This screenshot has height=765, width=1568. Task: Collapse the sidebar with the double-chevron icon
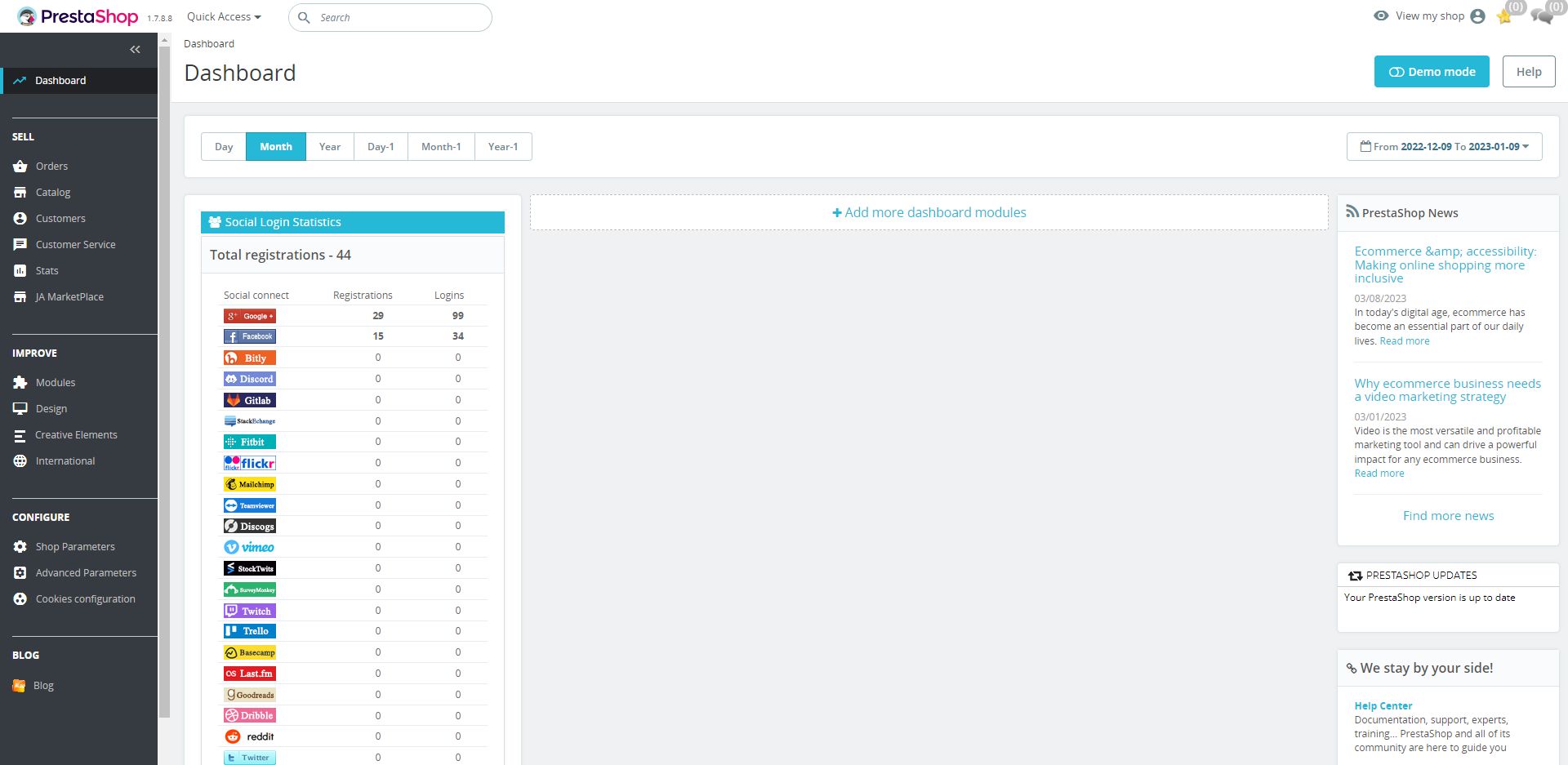135,50
